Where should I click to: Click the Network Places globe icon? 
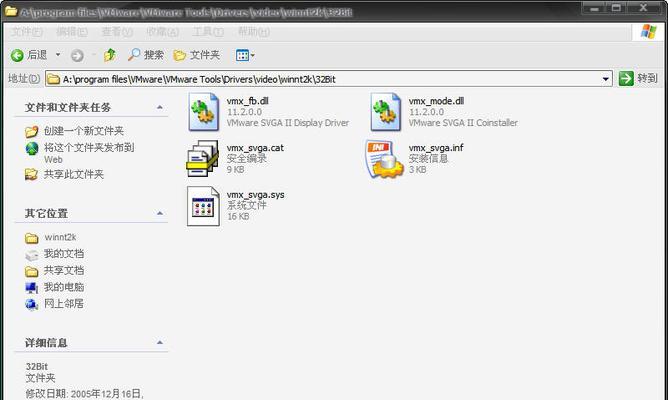pos(32,304)
